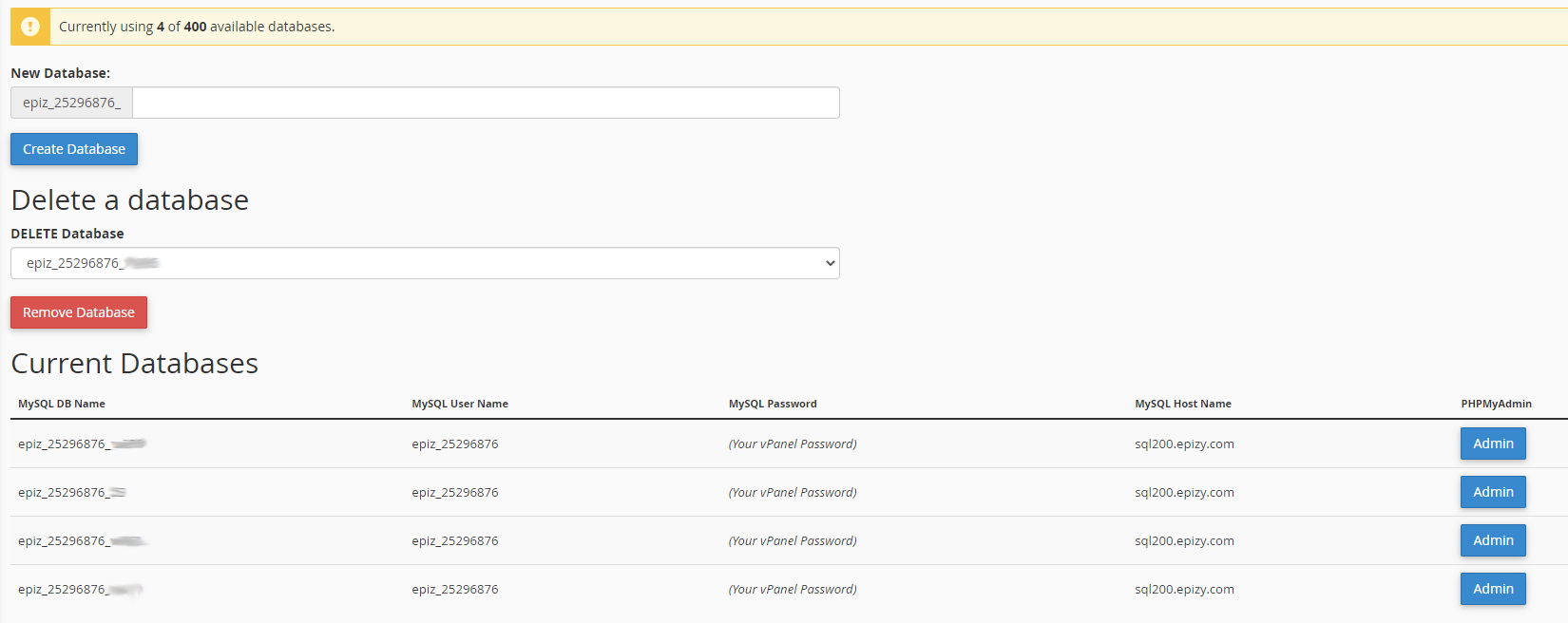This screenshot has height=623, width=1568.
Task: Click the MySQL User Name column header
Action: pyautogui.click(x=460, y=404)
